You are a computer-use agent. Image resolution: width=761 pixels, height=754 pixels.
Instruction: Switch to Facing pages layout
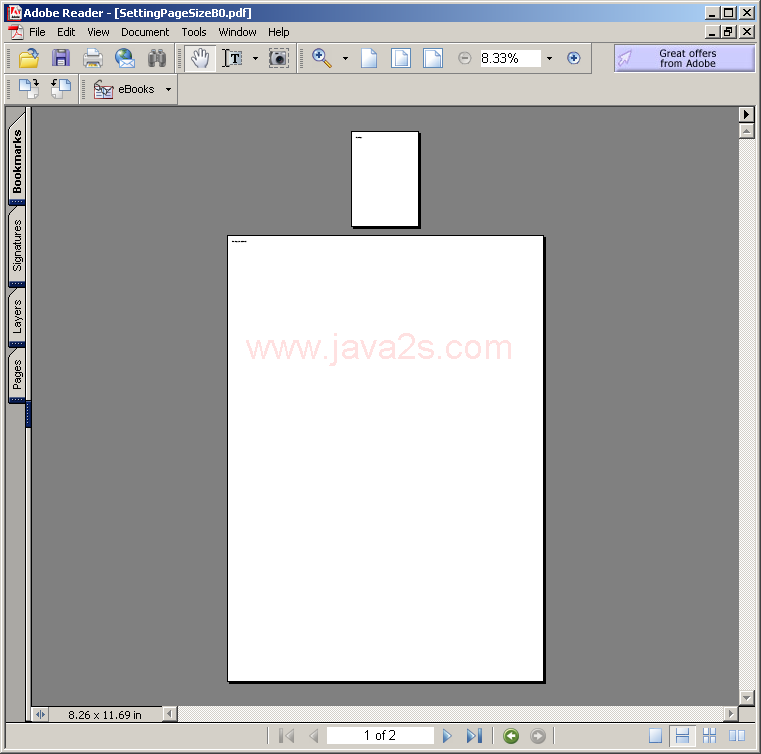pos(737,736)
